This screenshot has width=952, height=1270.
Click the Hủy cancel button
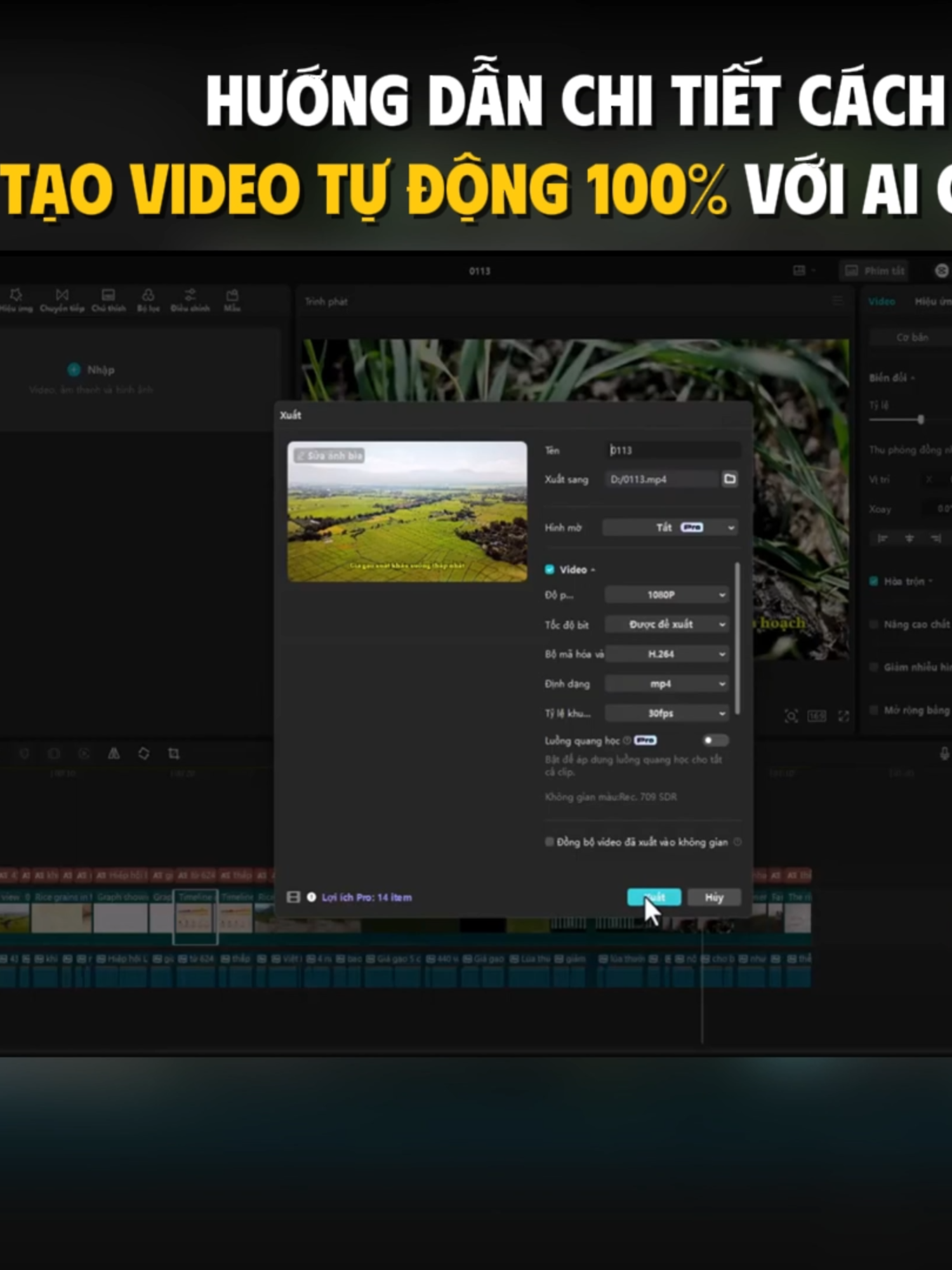point(714,897)
